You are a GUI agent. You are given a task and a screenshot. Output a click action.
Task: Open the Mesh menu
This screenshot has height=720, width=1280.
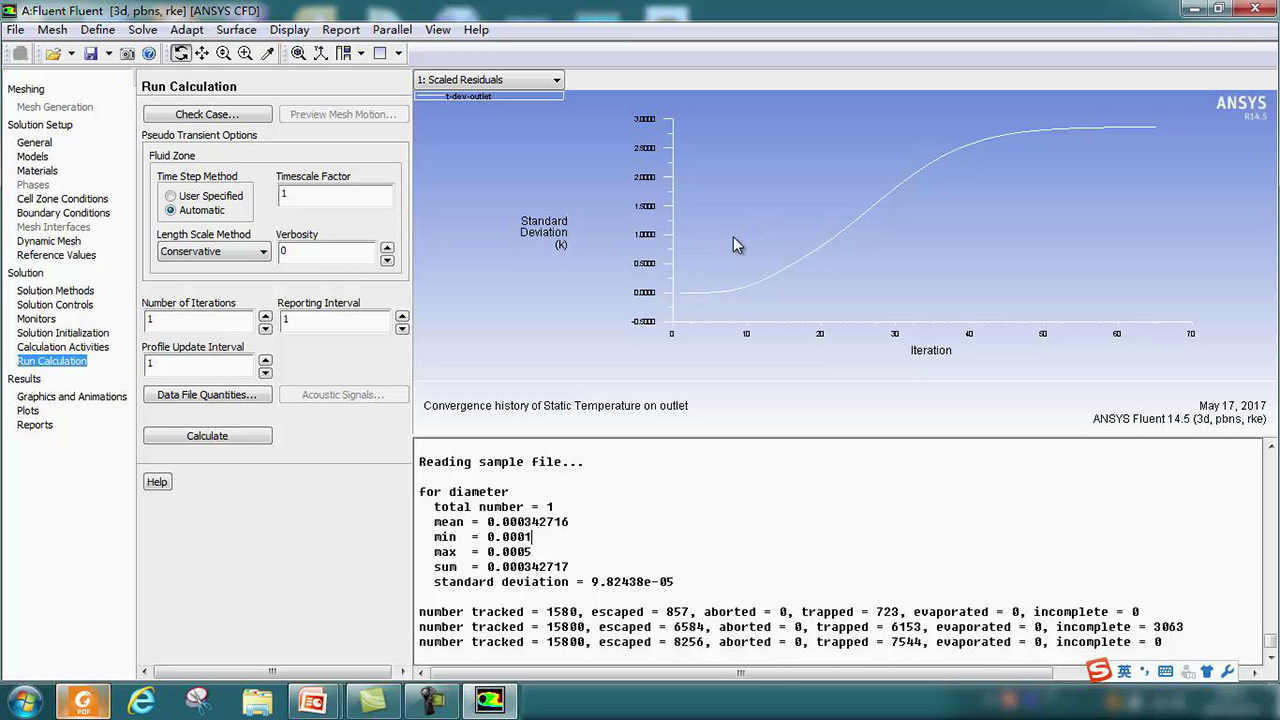click(x=52, y=30)
